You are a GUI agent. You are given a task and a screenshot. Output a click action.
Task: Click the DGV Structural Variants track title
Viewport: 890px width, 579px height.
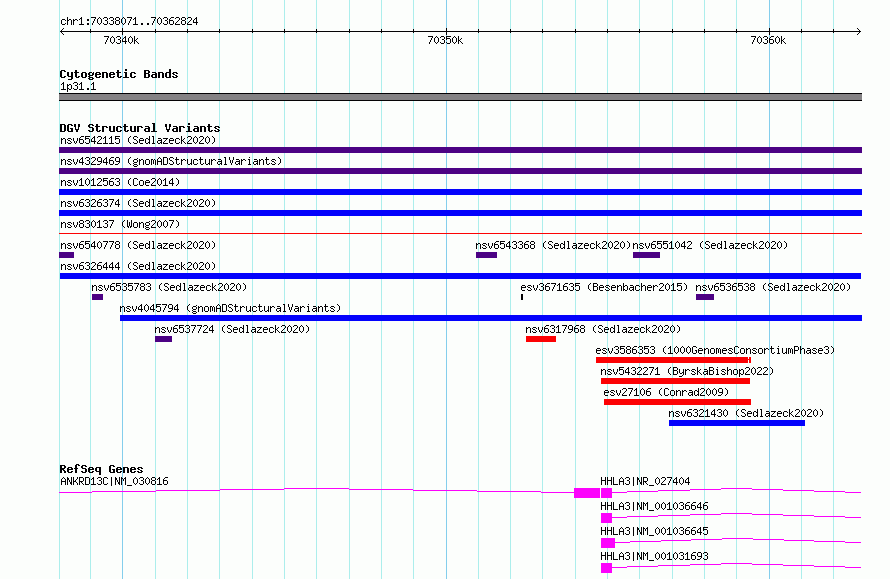pyautogui.click(x=140, y=128)
